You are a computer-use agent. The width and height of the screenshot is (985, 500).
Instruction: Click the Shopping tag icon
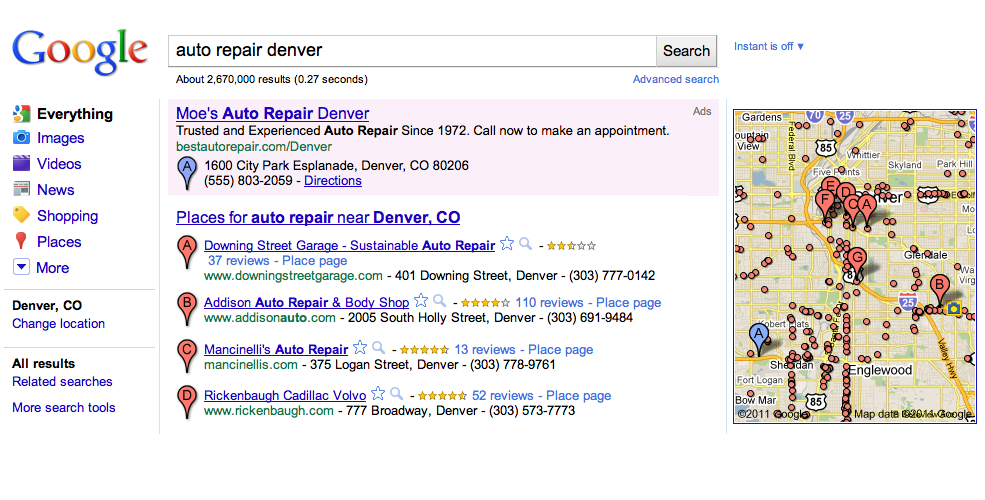point(21,215)
